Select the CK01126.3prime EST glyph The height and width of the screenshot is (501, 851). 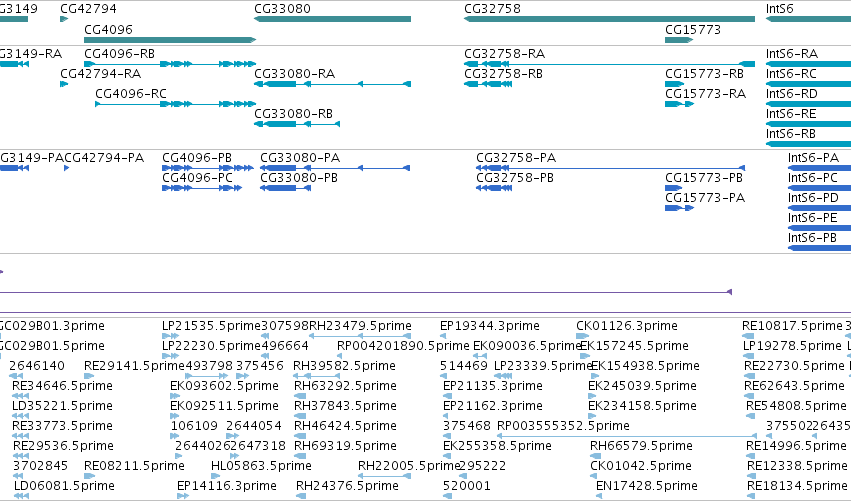pos(582,336)
